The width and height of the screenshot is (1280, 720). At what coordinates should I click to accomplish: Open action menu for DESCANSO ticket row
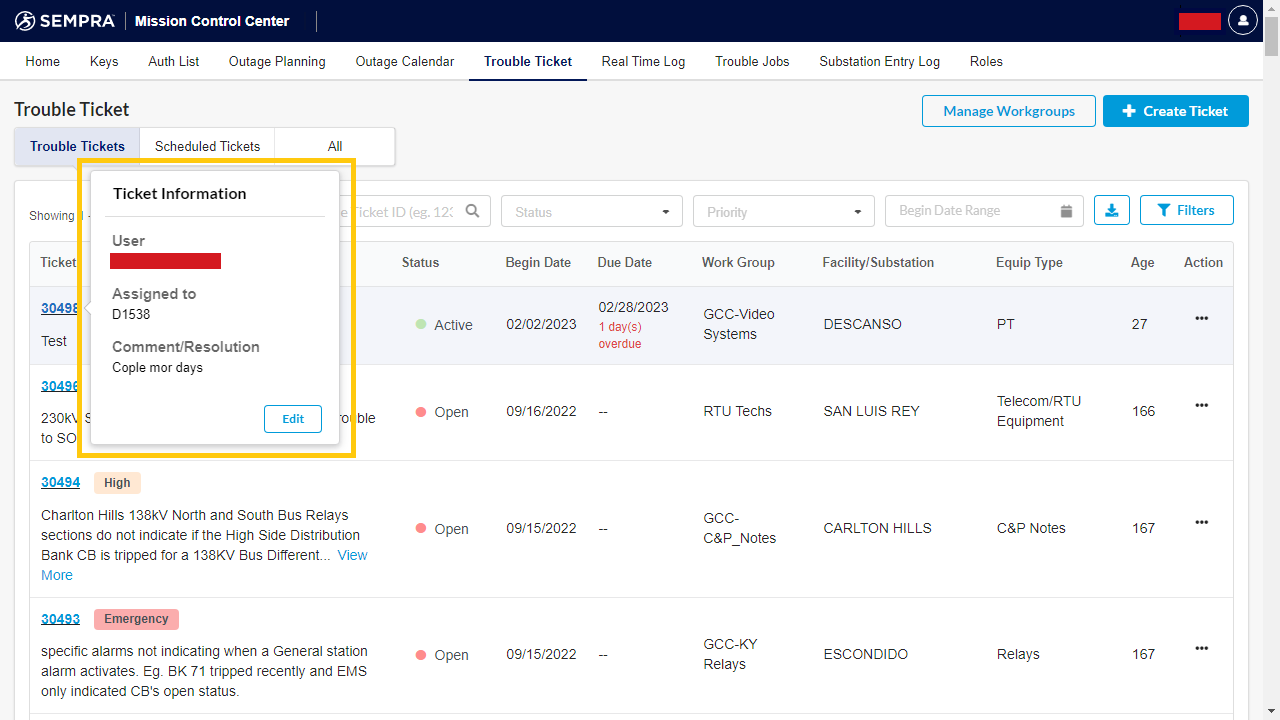pos(1201,318)
